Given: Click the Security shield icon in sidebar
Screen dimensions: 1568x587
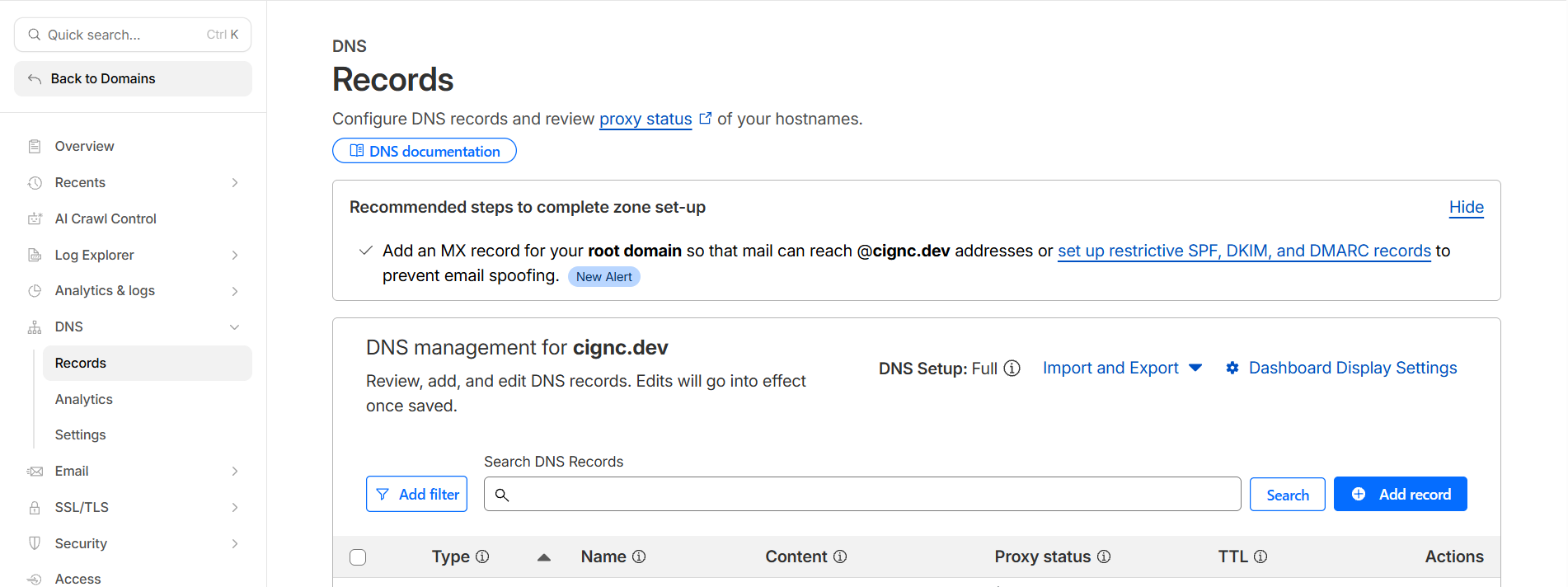Looking at the screenshot, I should pyautogui.click(x=35, y=544).
